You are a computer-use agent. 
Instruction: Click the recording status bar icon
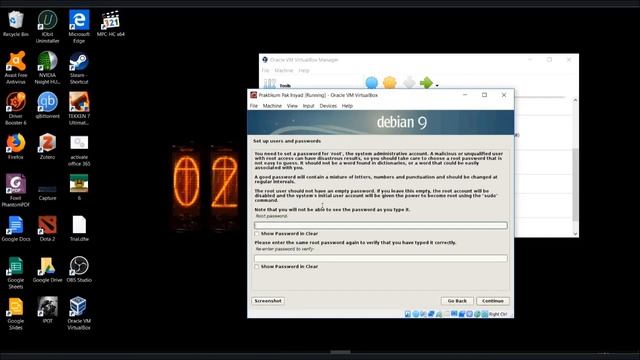pyautogui.click(x=462, y=314)
